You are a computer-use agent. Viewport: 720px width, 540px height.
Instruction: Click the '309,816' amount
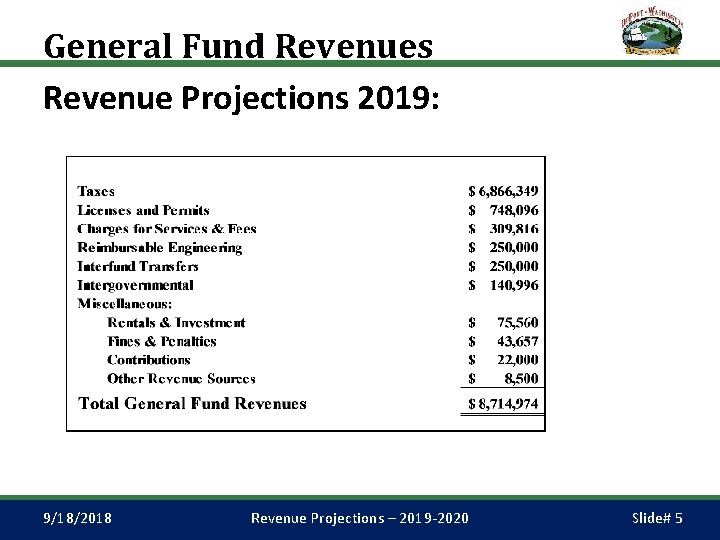(x=514, y=229)
